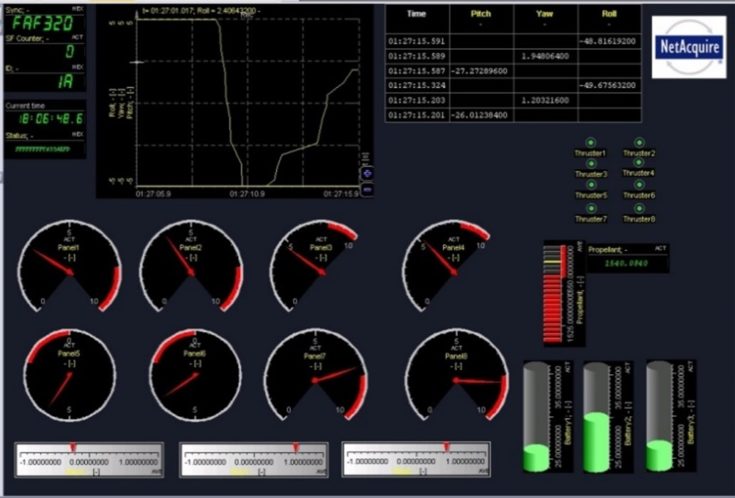
Task: Click the Thruster4 indicator light
Action: coord(638,162)
